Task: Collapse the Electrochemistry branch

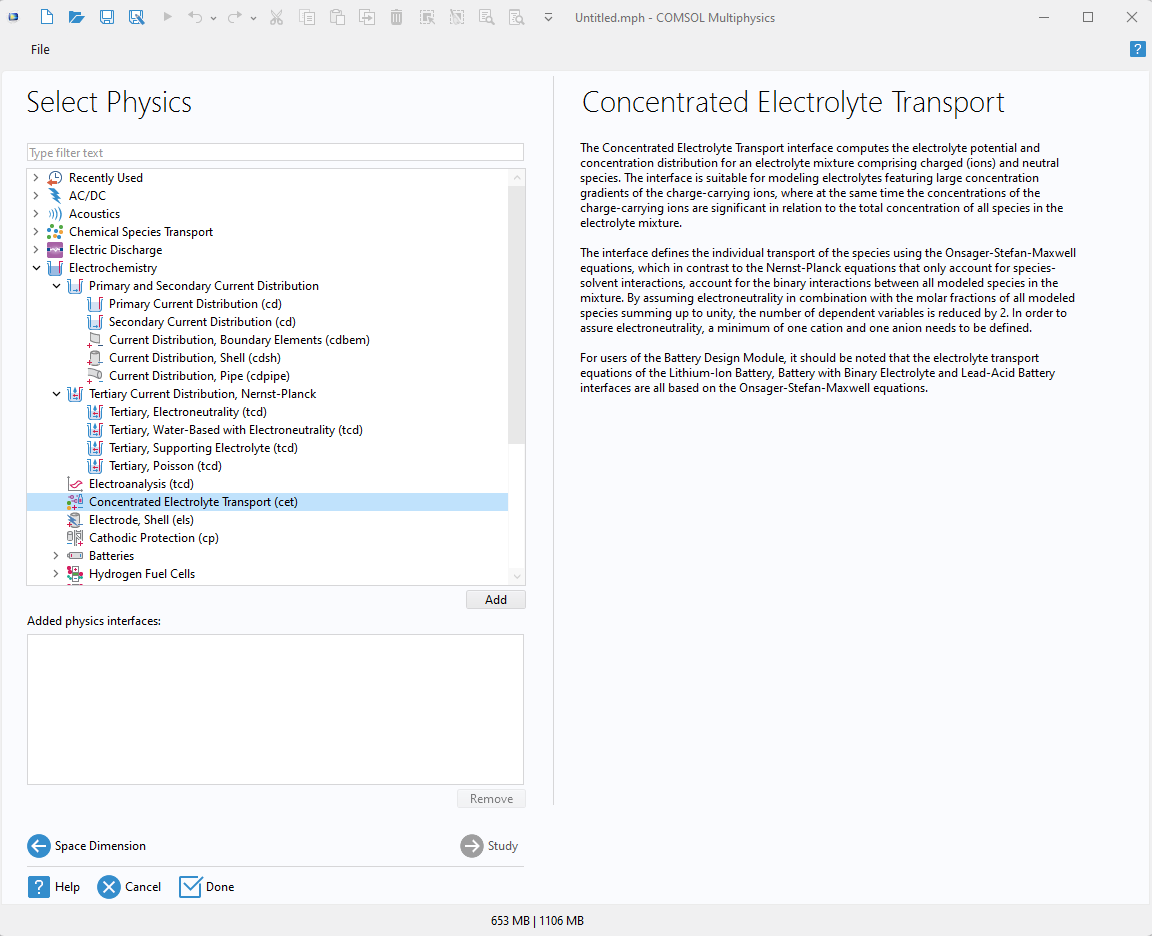Action: tap(36, 268)
